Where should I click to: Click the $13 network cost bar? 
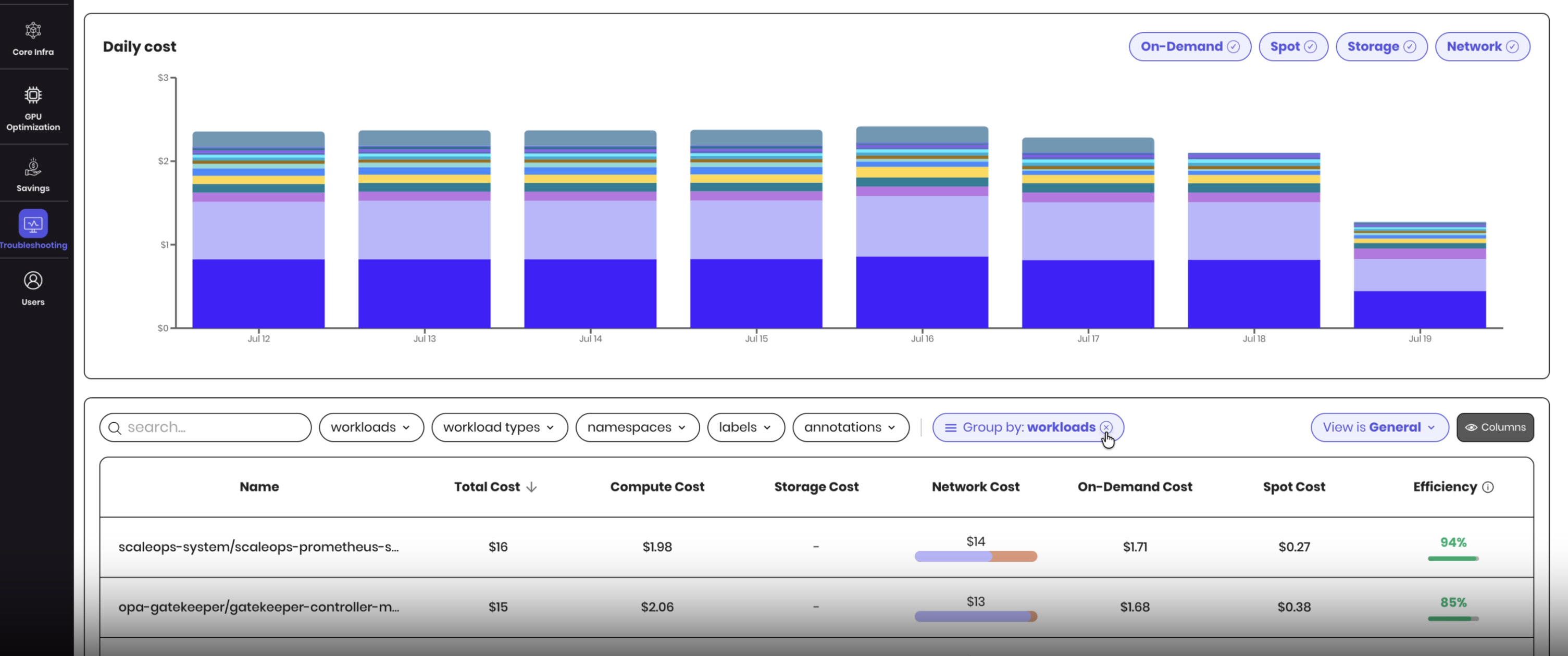[976, 616]
